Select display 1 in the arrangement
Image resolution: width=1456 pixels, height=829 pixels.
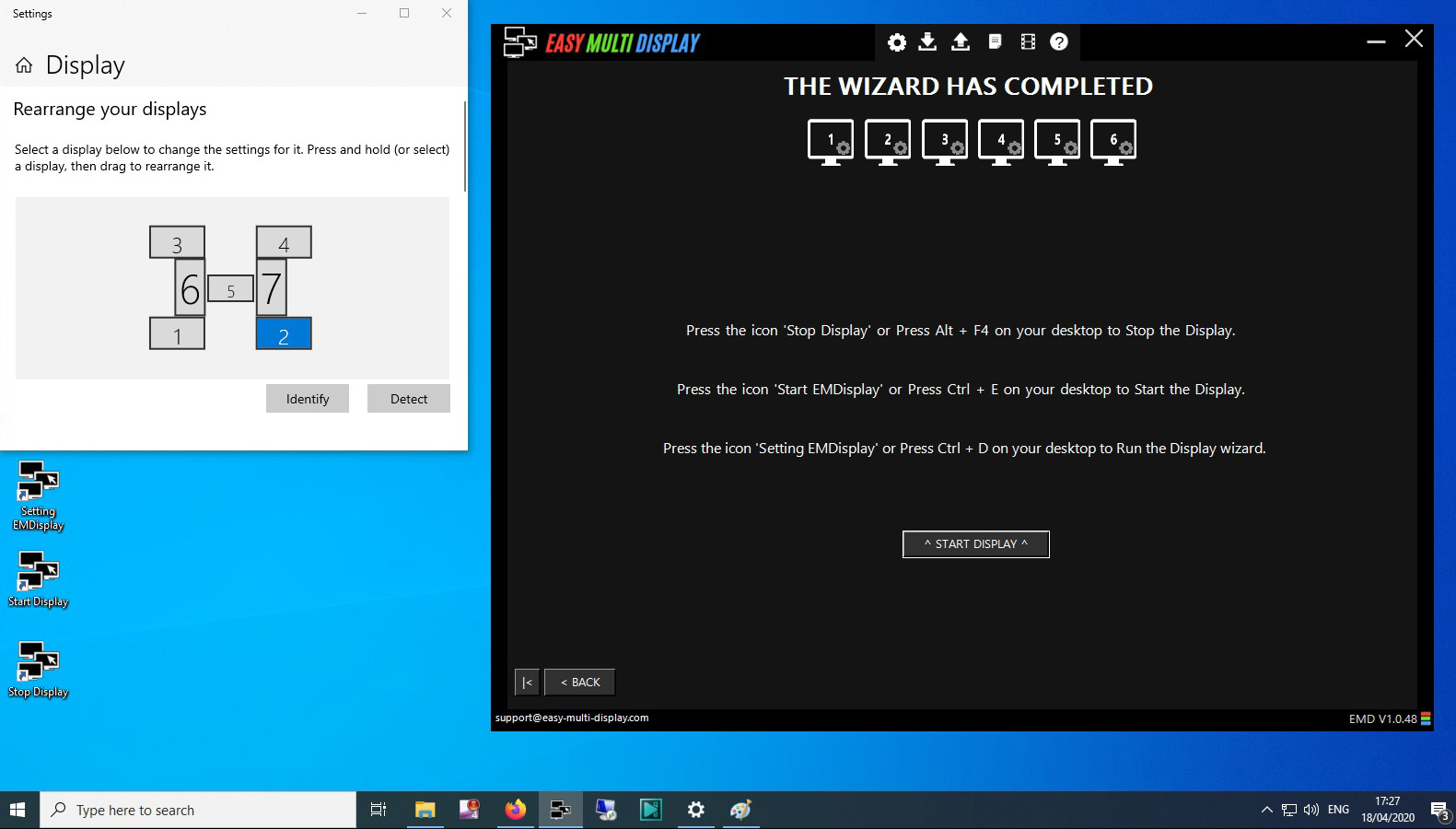tap(177, 333)
